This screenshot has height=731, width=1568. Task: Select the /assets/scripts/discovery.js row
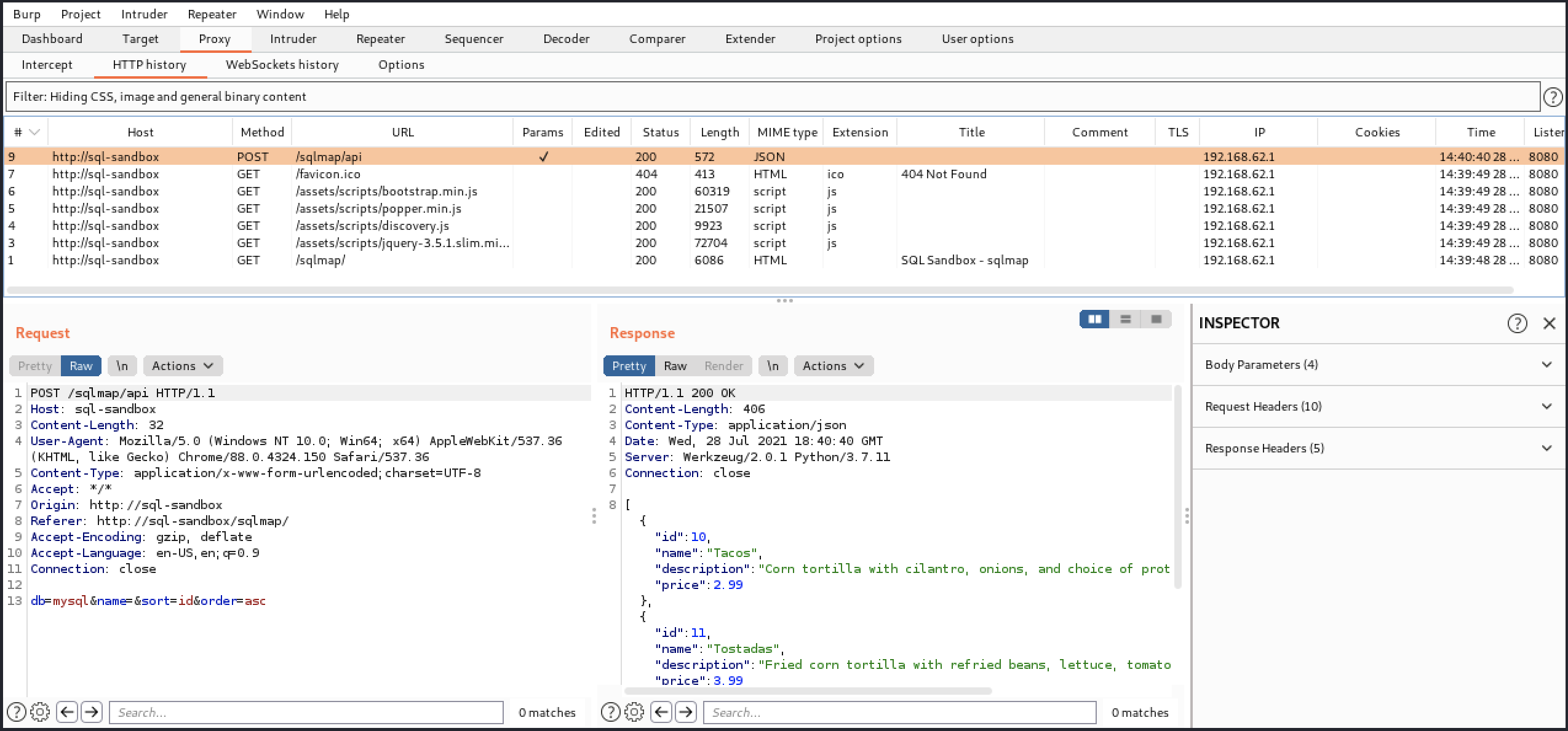pyautogui.click(x=784, y=226)
